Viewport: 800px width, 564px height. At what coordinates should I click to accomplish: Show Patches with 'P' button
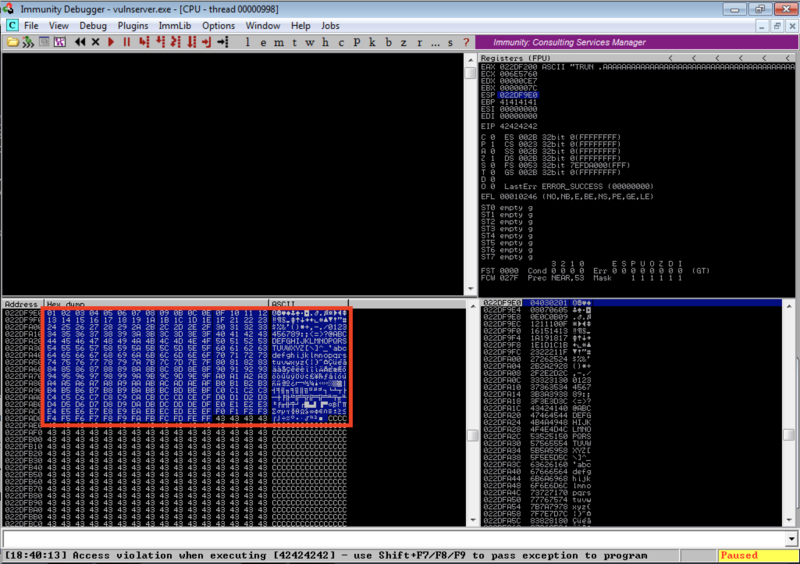(357, 42)
